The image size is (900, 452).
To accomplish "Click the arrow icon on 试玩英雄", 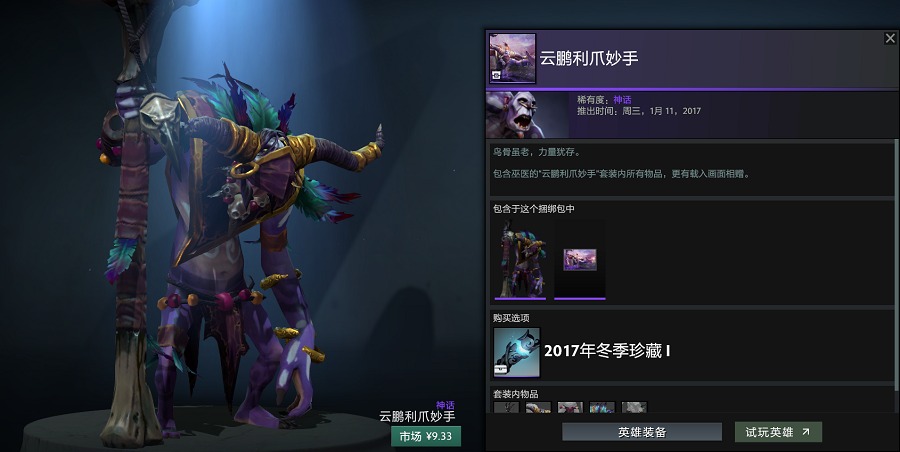I will click(x=806, y=432).
